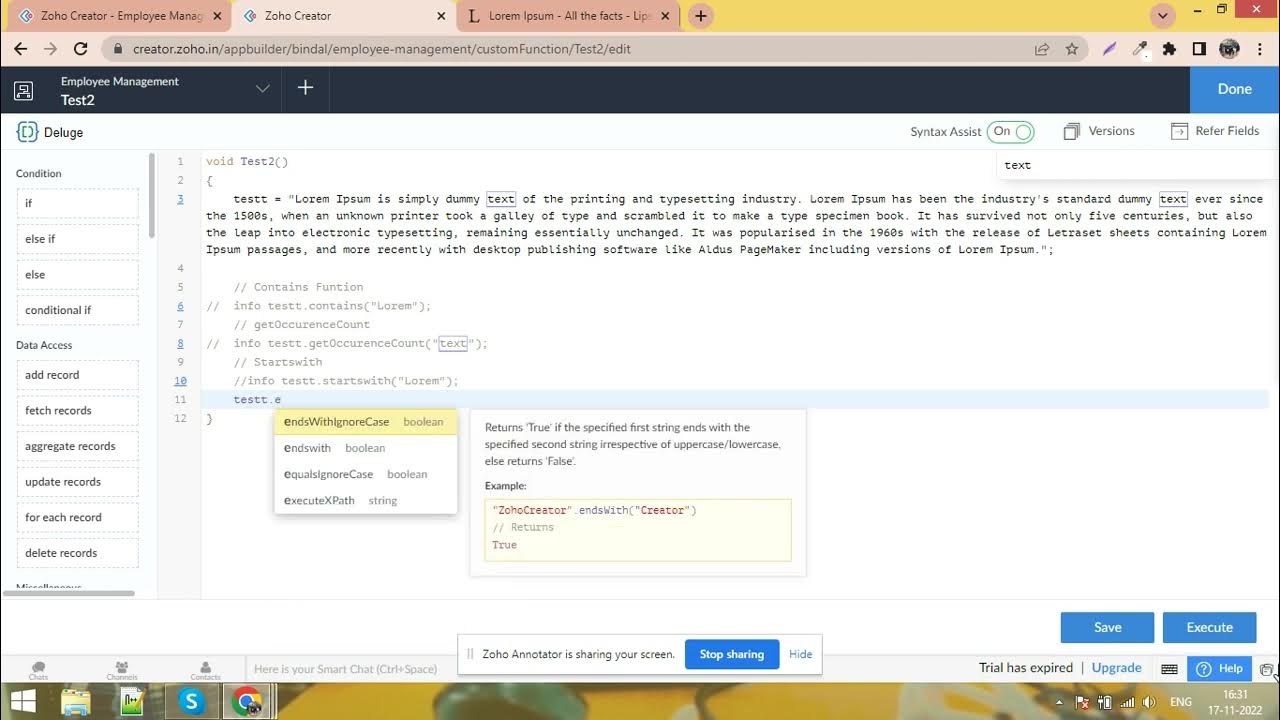Click the Execute button
1280x720 pixels.
(x=1209, y=627)
